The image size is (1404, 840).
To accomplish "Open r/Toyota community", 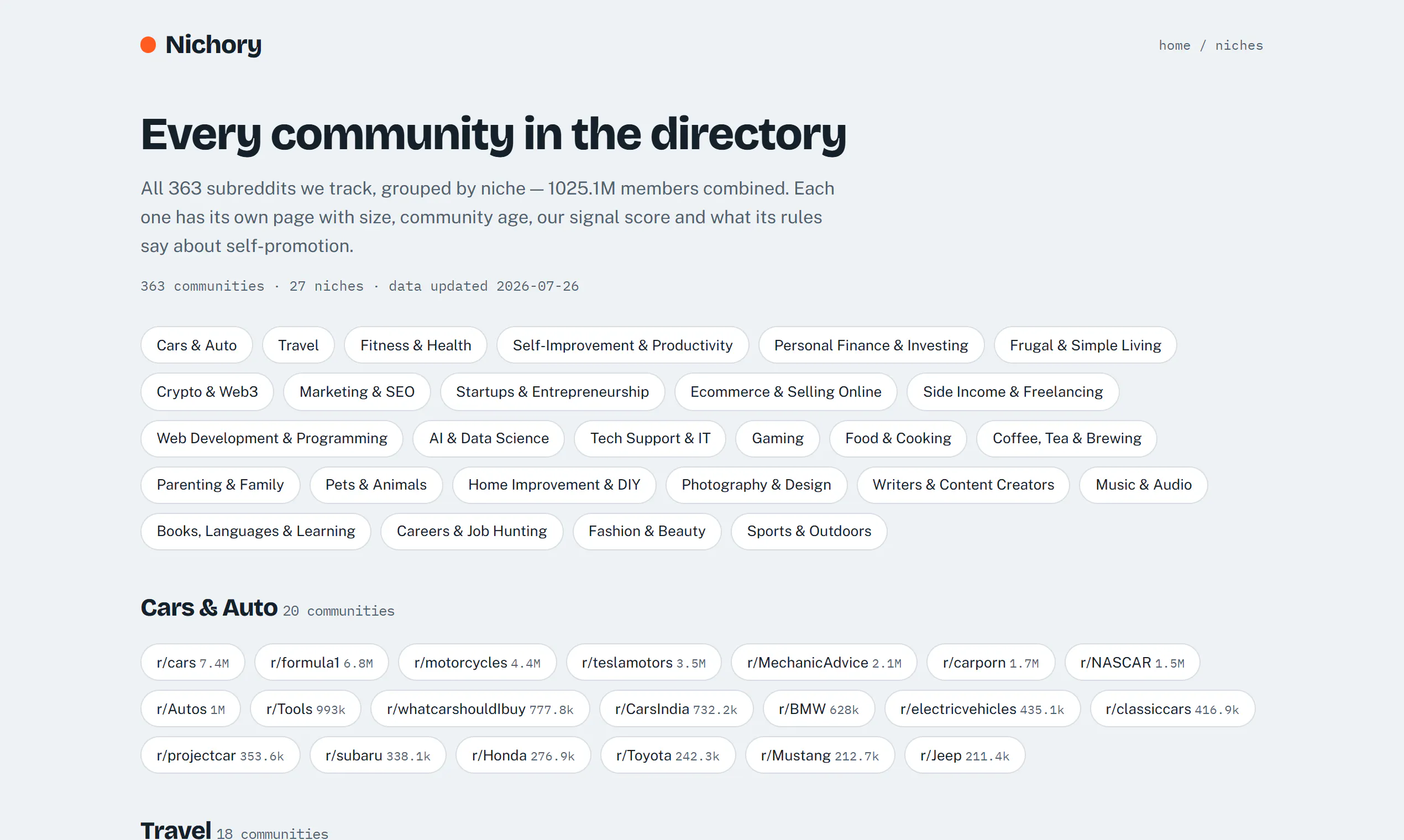I will tap(668, 755).
